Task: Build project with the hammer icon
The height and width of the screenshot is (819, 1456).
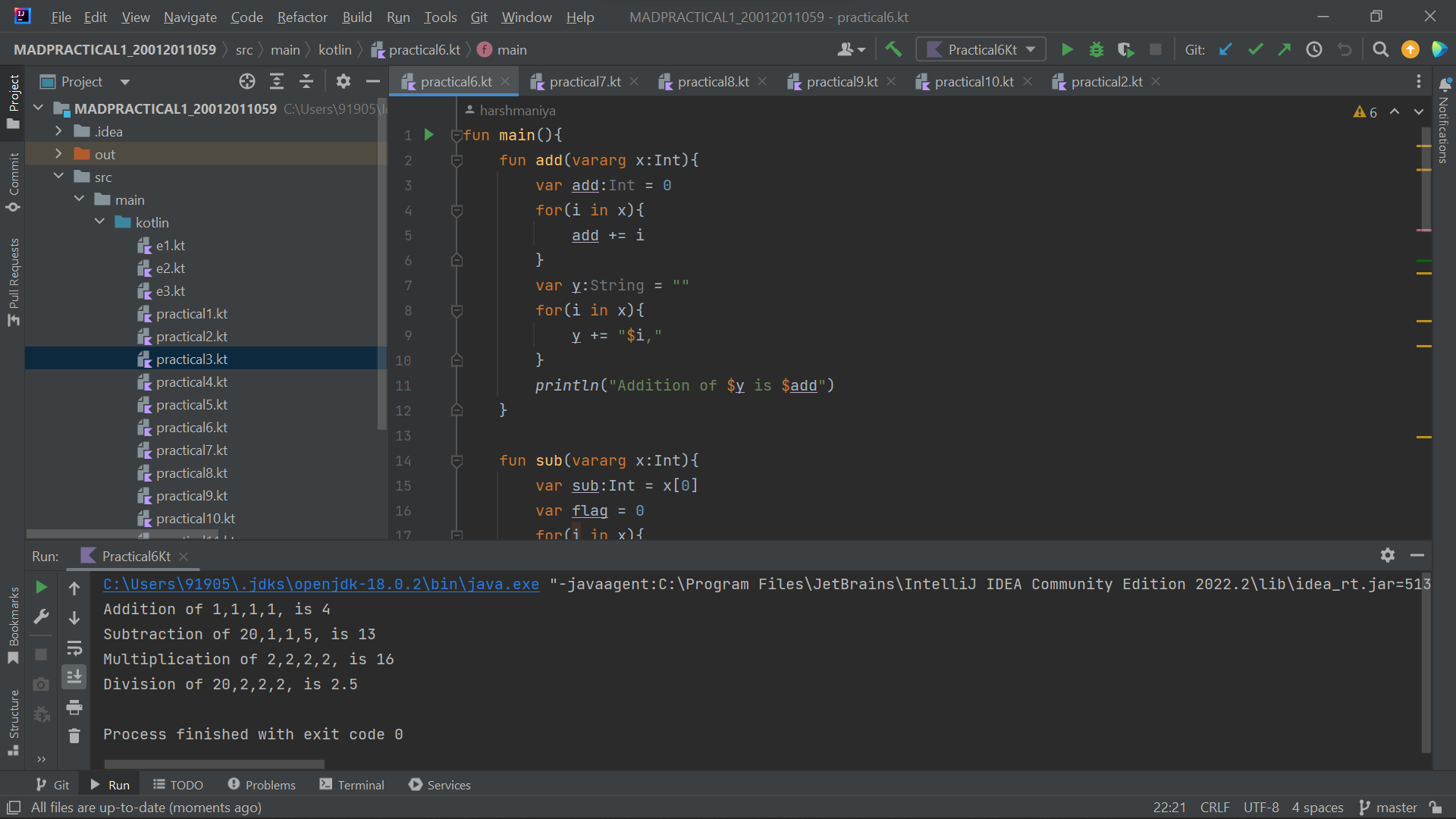Action: point(893,50)
